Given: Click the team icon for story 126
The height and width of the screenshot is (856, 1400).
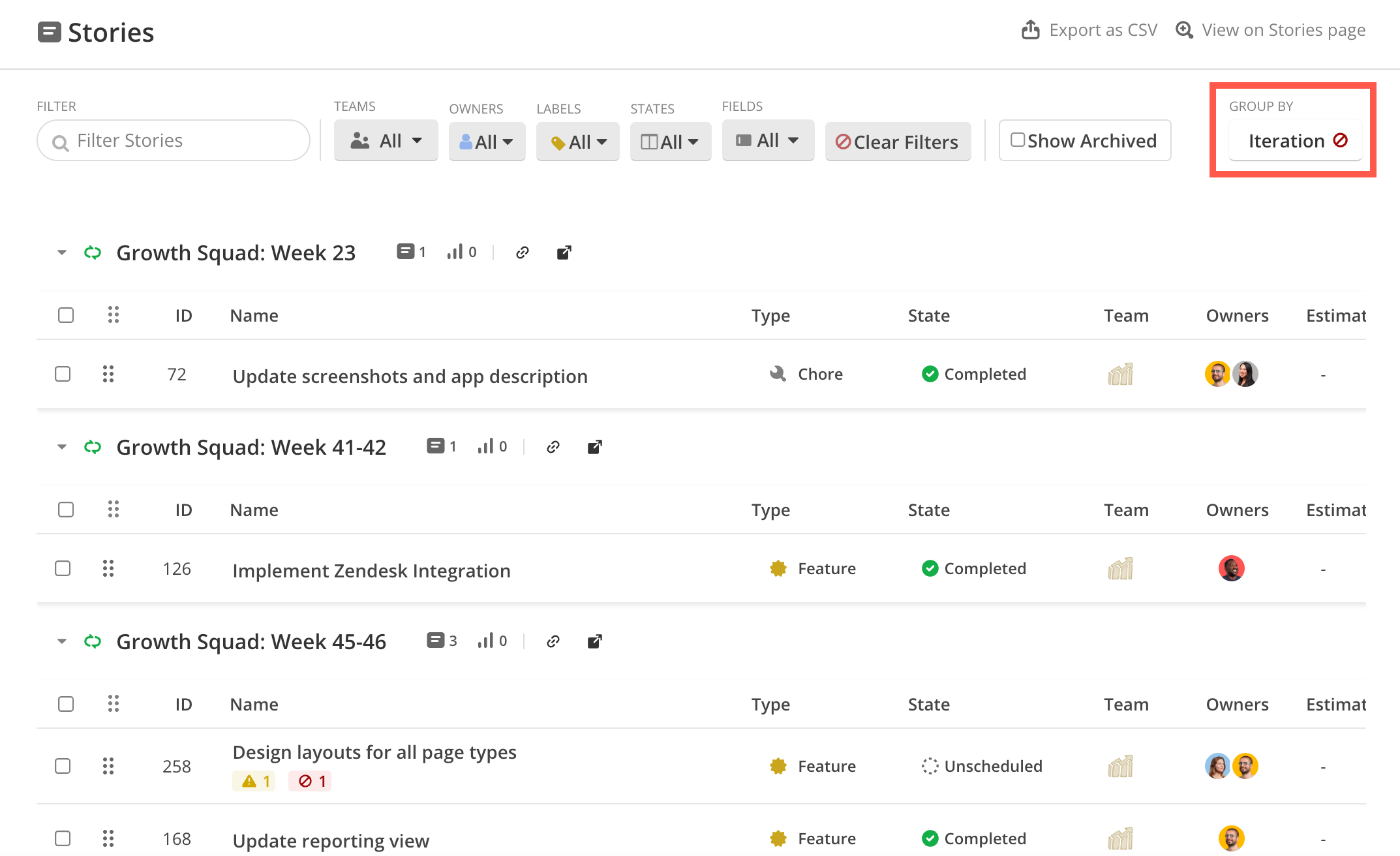Looking at the screenshot, I should (x=1120, y=568).
